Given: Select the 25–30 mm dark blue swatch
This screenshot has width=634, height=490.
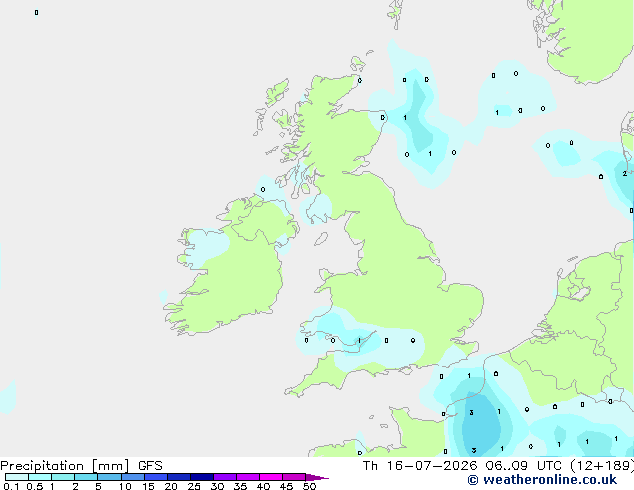Looking at the screenshot, I should 202,477.
